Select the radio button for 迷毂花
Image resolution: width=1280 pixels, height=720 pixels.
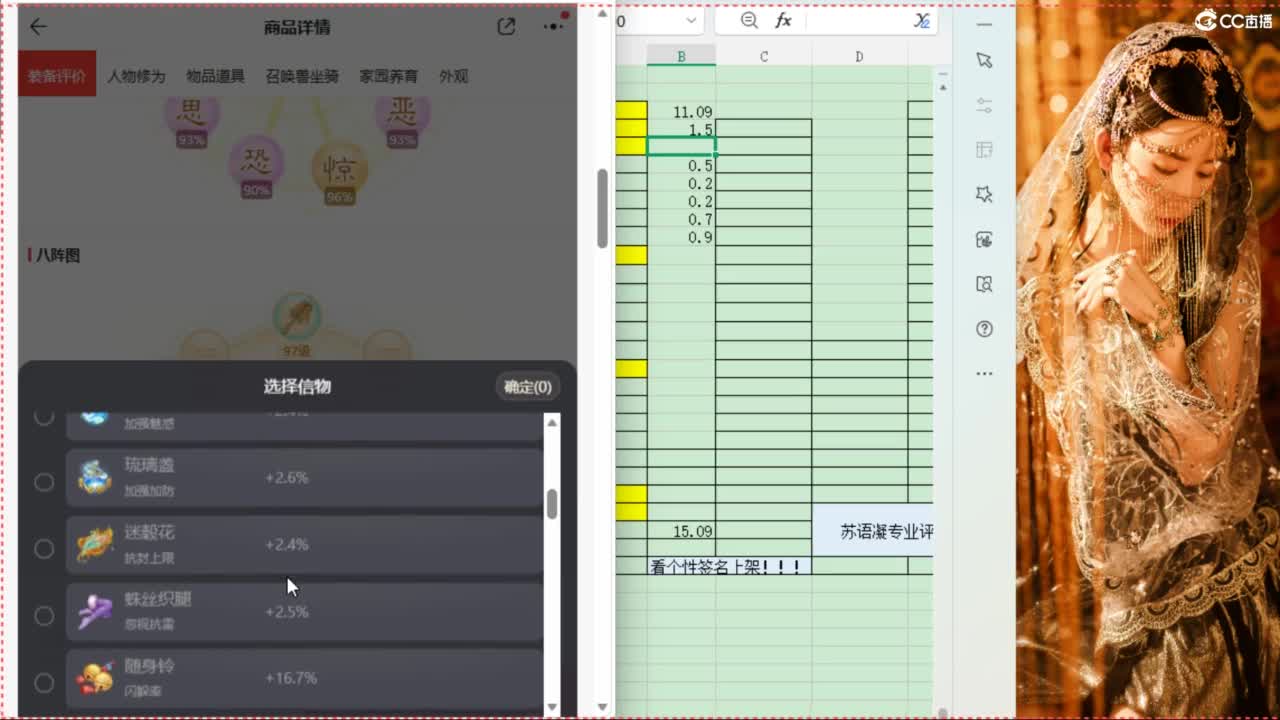tap(44, 549)
